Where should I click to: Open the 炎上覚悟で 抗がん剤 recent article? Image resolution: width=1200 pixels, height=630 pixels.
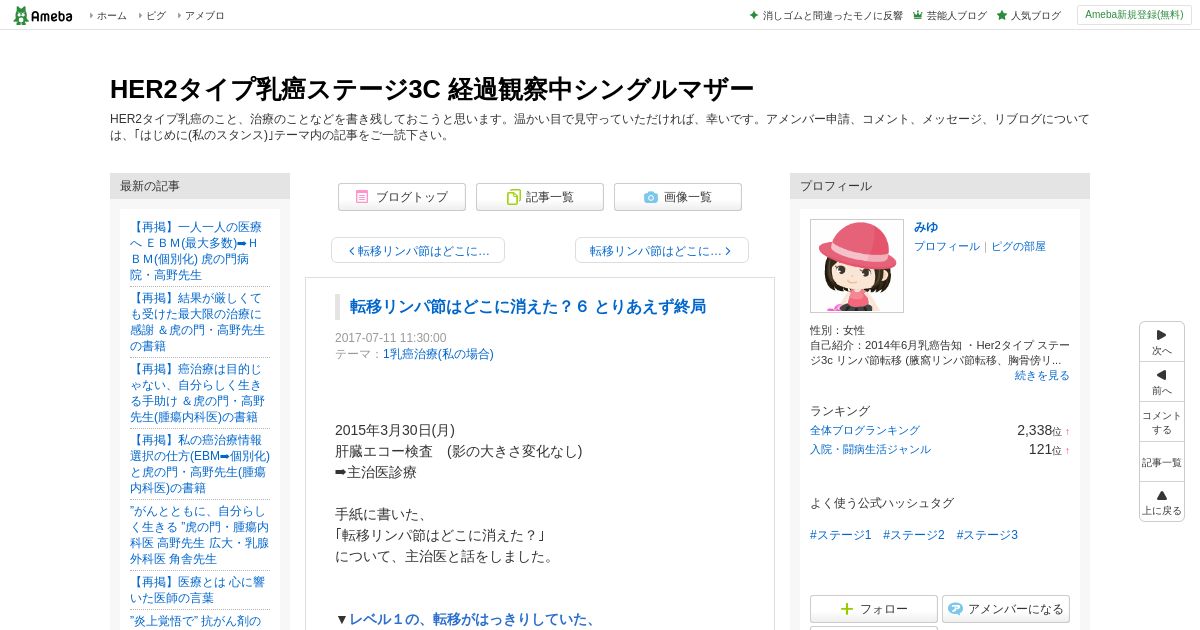(195, 621)
